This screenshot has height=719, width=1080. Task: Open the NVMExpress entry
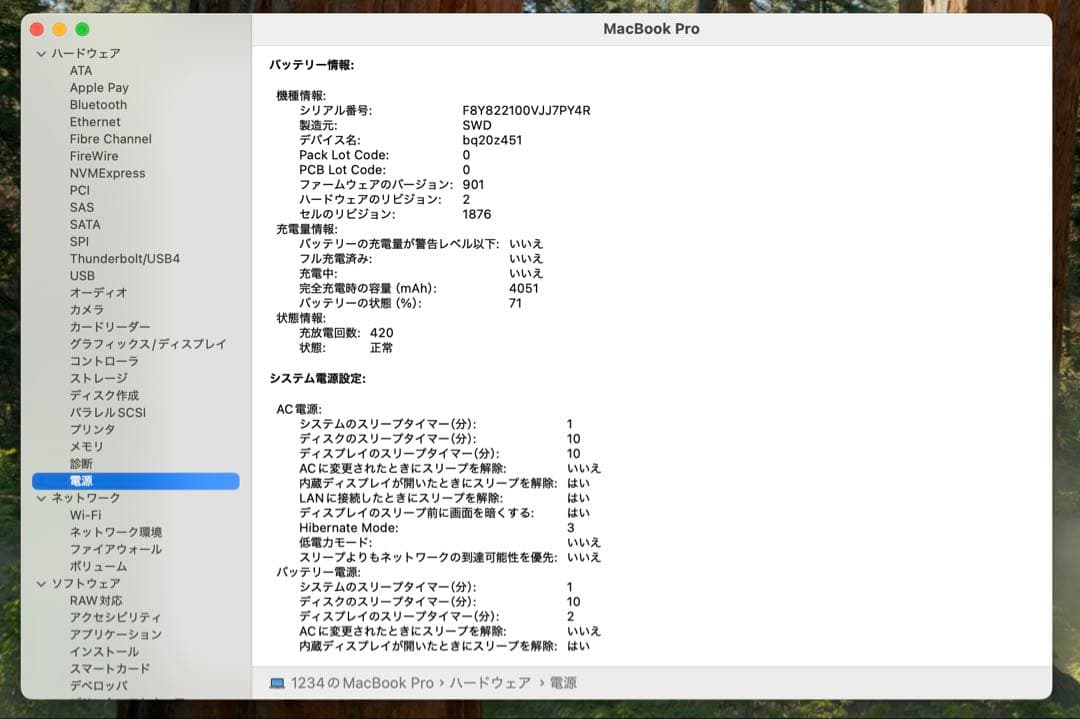coord(107,174)
